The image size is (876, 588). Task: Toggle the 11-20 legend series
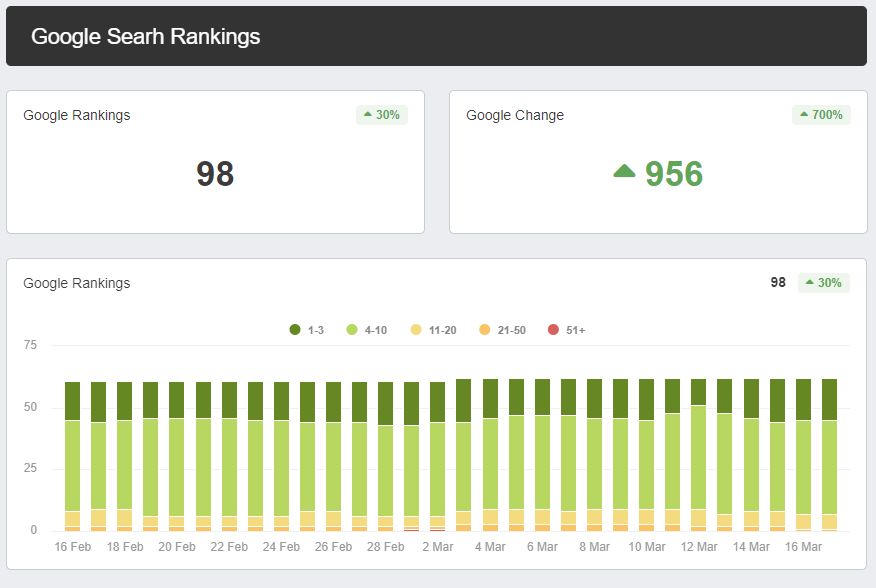click(434, 330)
